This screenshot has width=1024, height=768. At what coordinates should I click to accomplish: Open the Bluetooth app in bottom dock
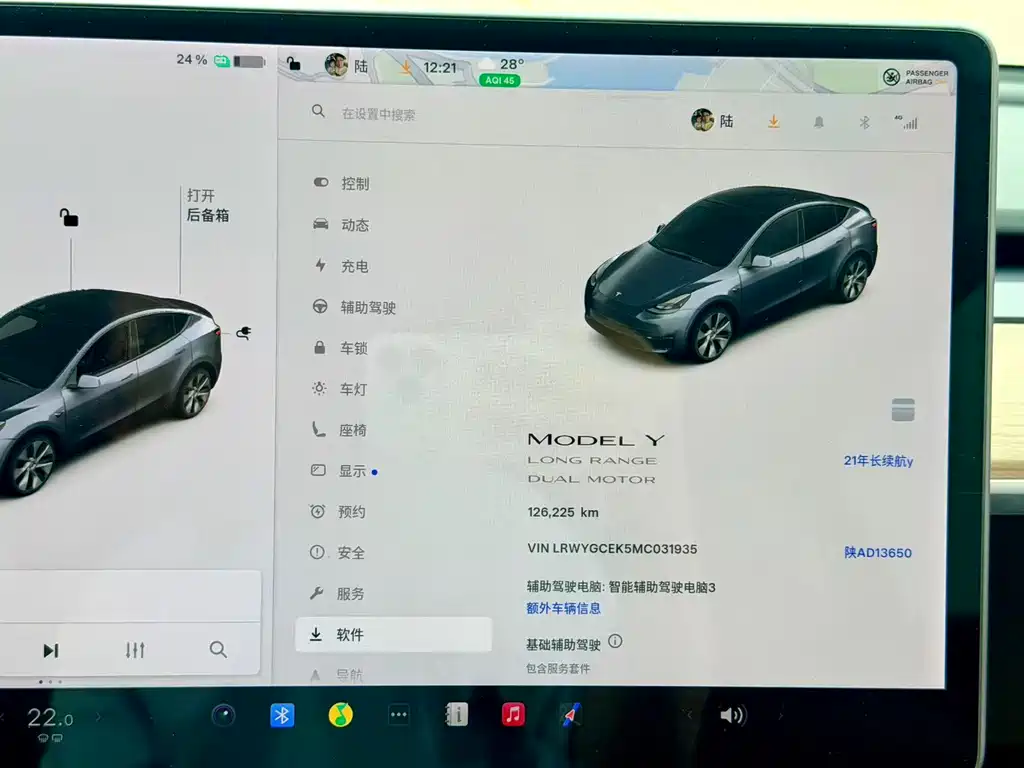click(282, 715)
